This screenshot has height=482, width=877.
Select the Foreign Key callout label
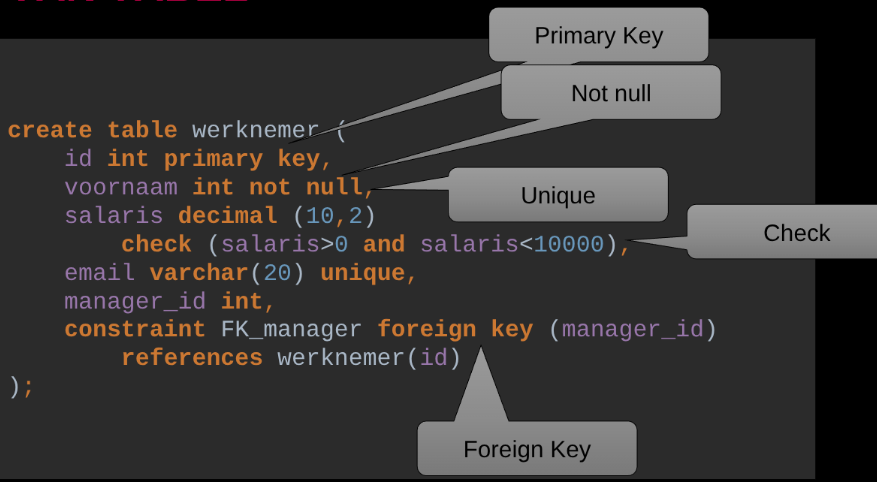[x=526, y=449]
